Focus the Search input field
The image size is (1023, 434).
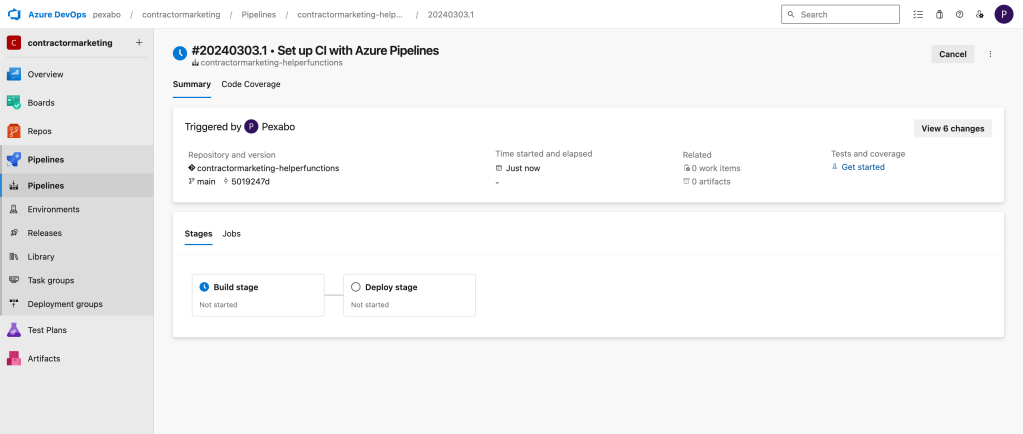(x=840, y=14)
